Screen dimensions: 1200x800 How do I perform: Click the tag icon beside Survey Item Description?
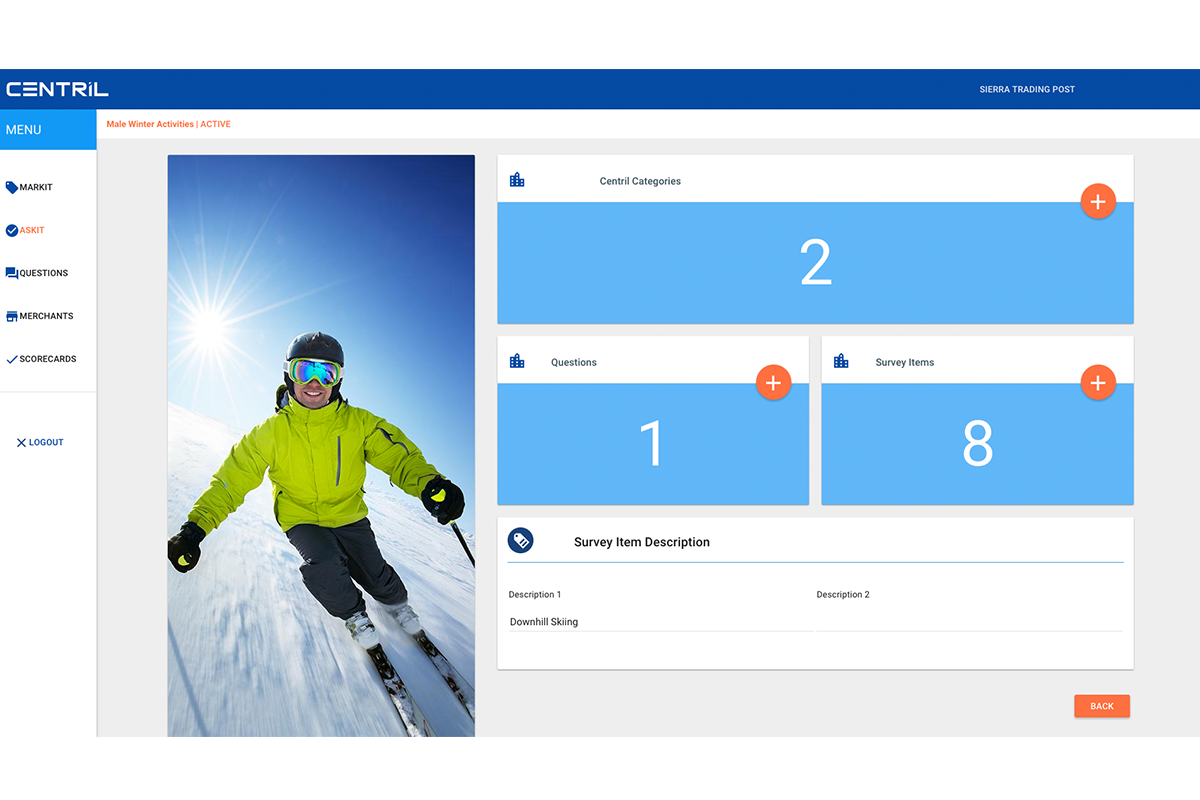tap(521, 541)
